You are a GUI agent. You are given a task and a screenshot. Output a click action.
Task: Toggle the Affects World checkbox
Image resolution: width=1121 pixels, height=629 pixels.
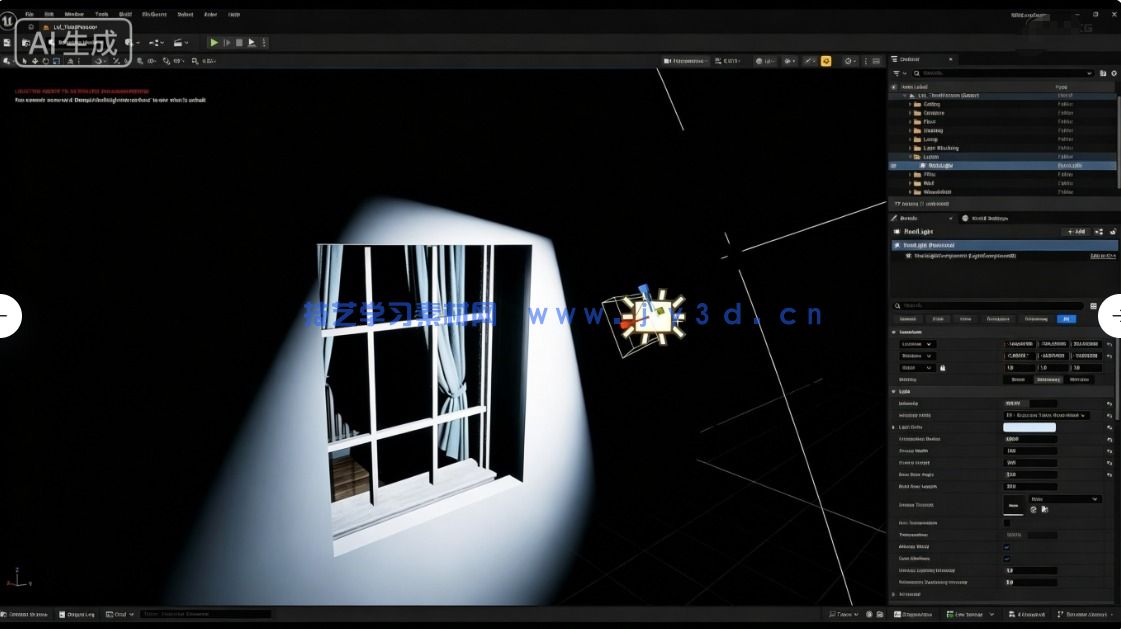1007,547
